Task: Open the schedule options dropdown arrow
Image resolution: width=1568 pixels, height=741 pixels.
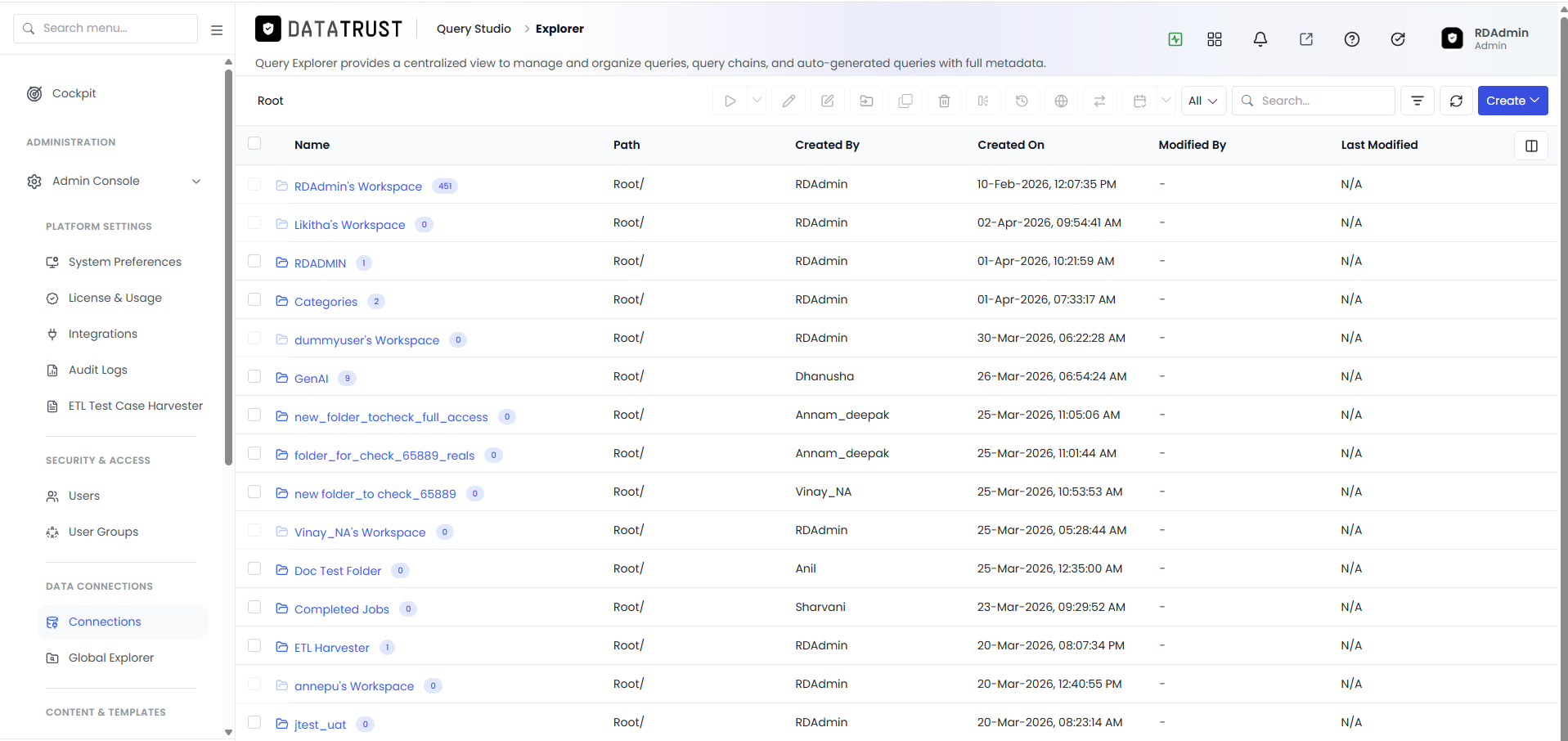Action: pos(1166,101)
